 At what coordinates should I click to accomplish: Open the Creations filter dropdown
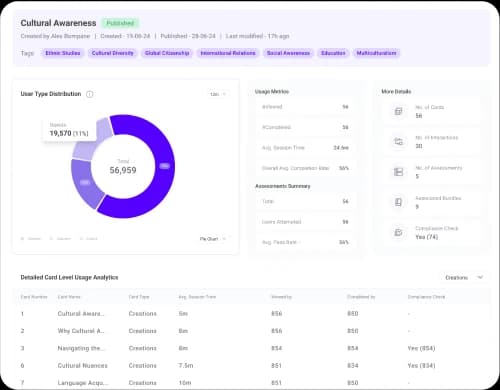pos(464,277)
